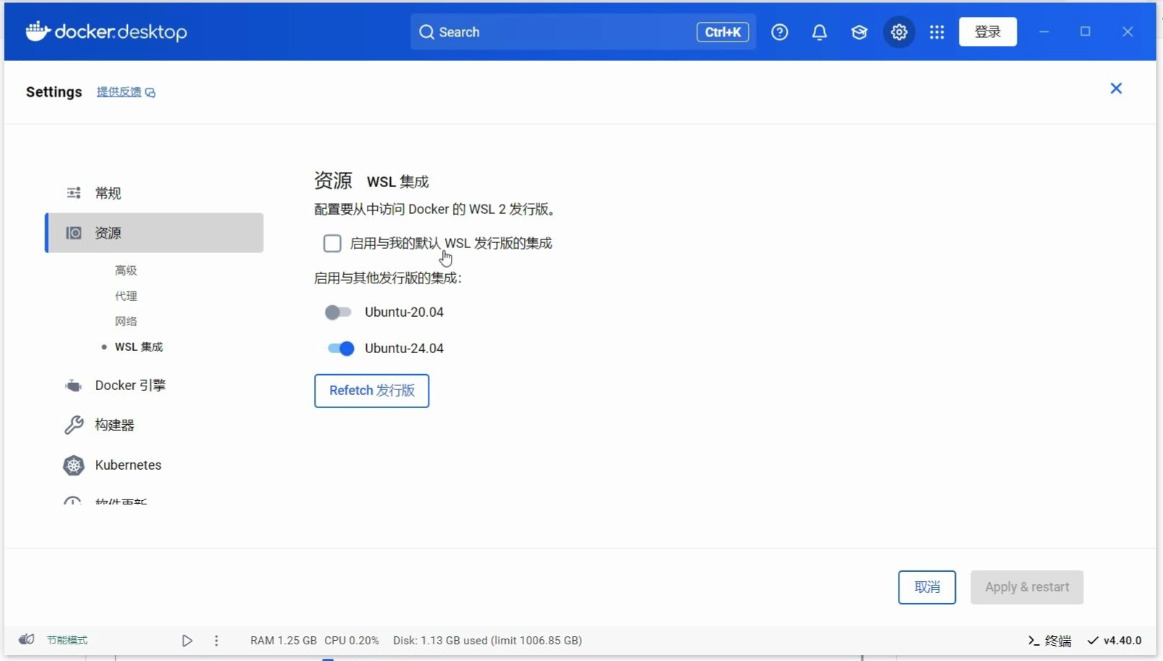Image resolution: width=1163 pixels, height=661 pixels.
Task: Click the feedback icon beside 提供反馈
Action: pos(150,93)
